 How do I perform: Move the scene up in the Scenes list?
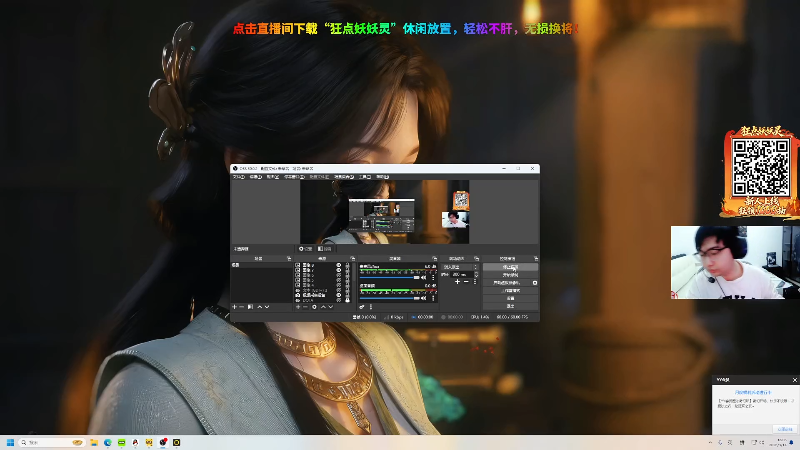(260, 307)
